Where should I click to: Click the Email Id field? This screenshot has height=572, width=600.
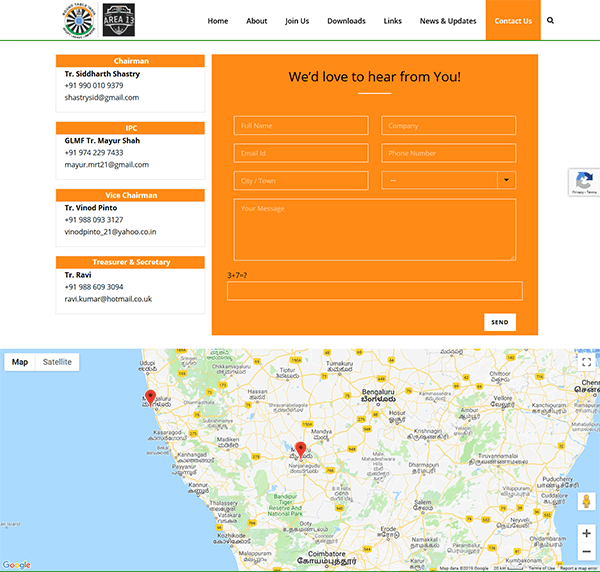(301, 153)
